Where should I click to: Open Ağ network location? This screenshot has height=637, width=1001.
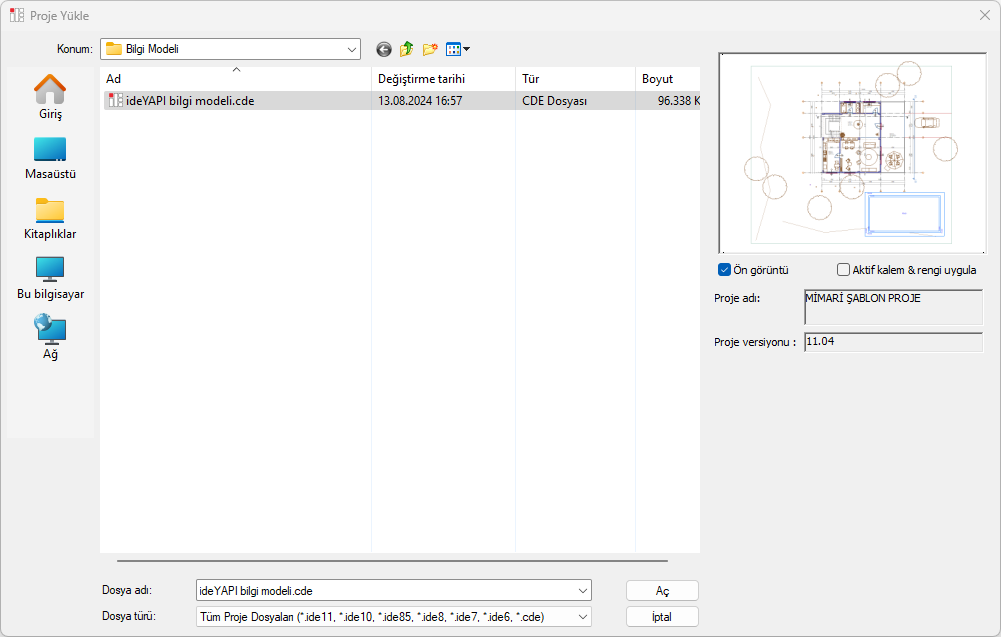point(50,337)
